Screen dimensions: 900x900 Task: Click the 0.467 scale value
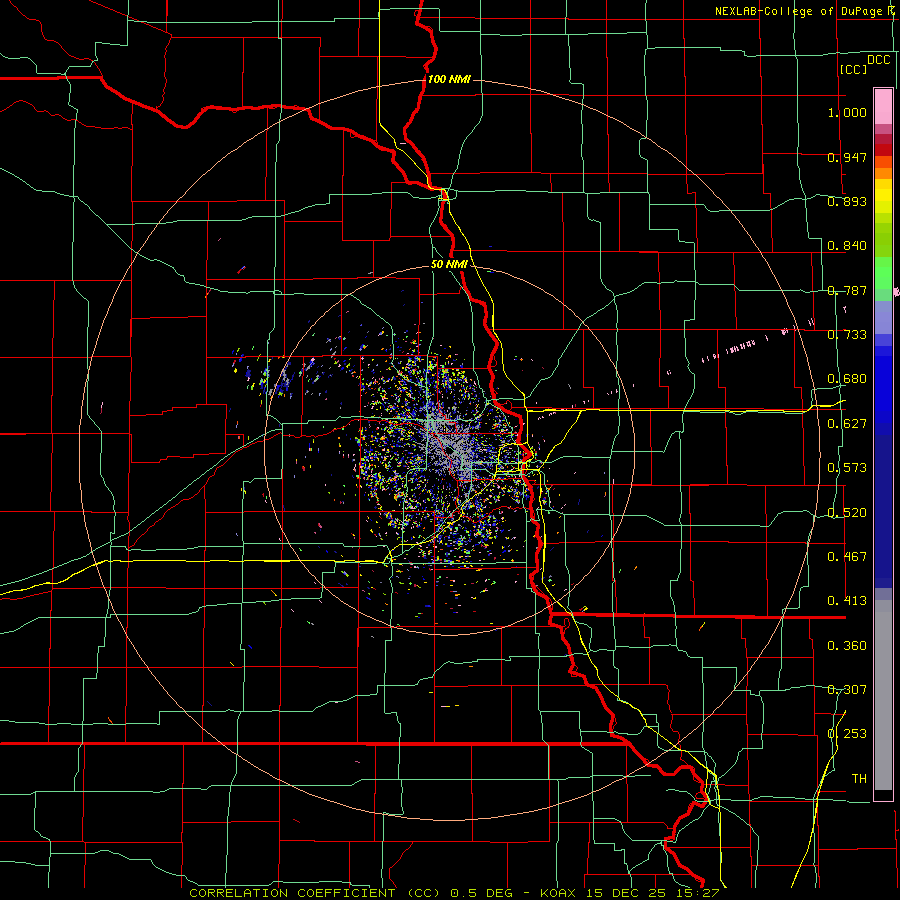847,557
